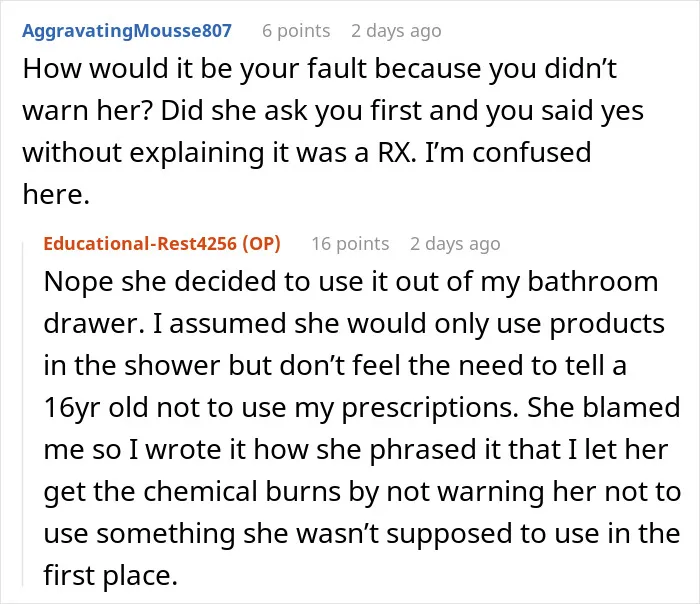Click the line starting 'How would it be'
This screenshot has height=604, width=700.
coord(320,69)
